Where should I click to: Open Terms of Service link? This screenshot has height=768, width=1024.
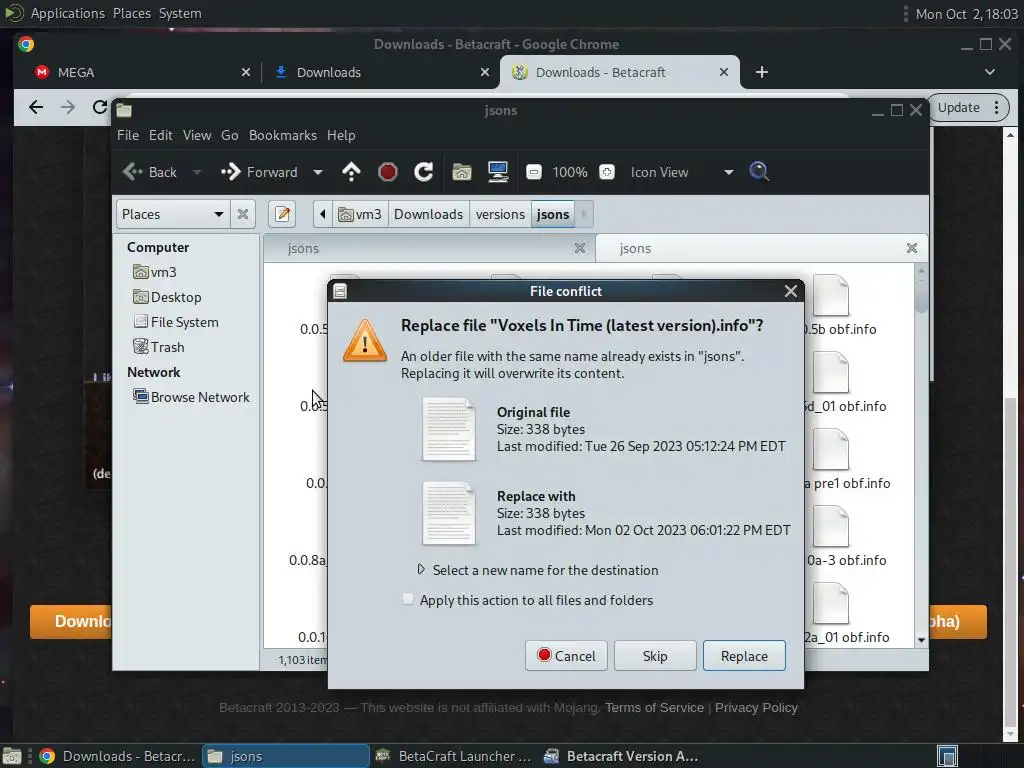[x=654, y=707]
